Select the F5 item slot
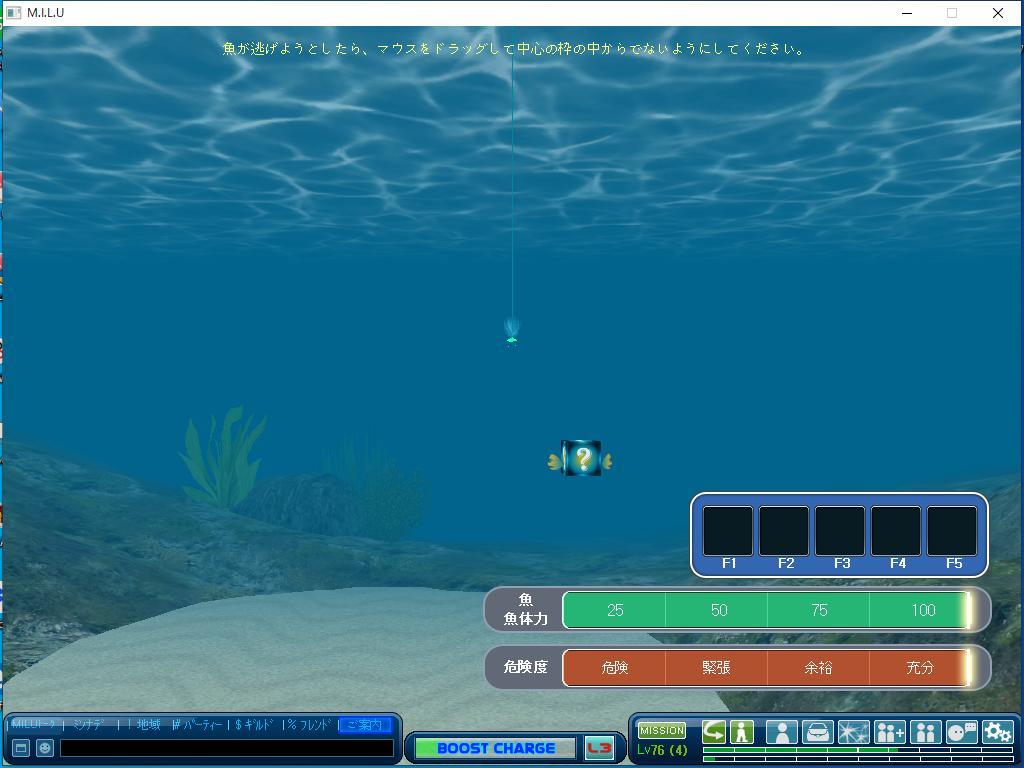The height and width of the screenshot is (768, 1024). [952, 531]
